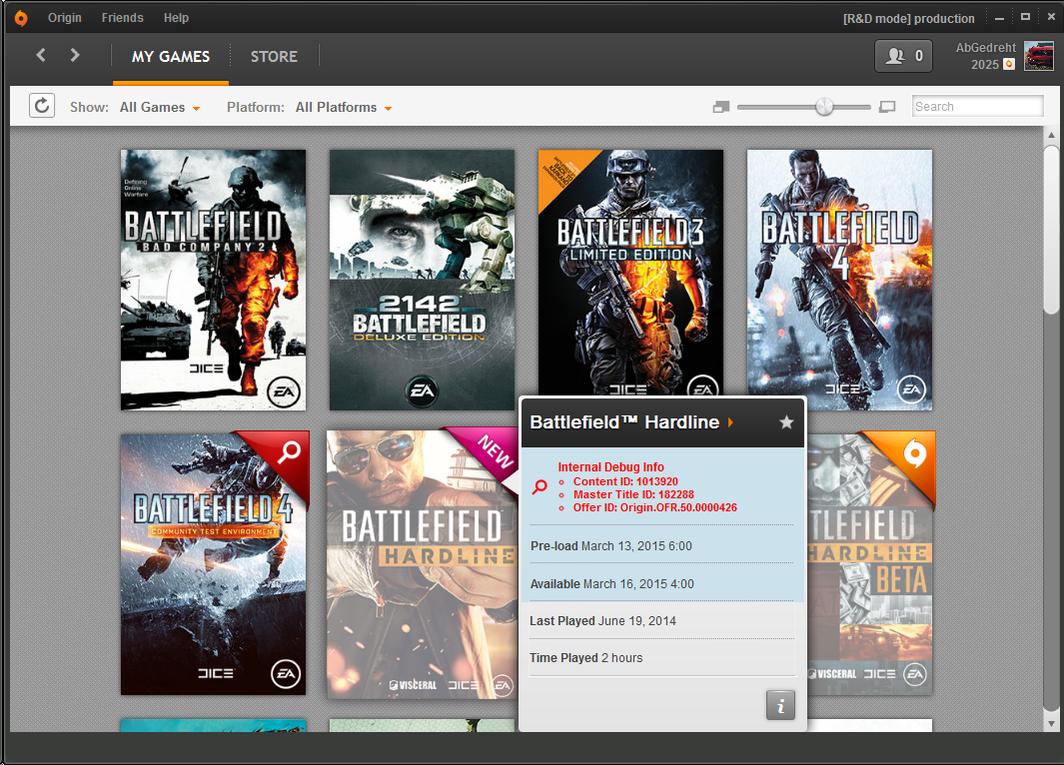Select the Battlefield Hardline Beta tile

(871, 563)
